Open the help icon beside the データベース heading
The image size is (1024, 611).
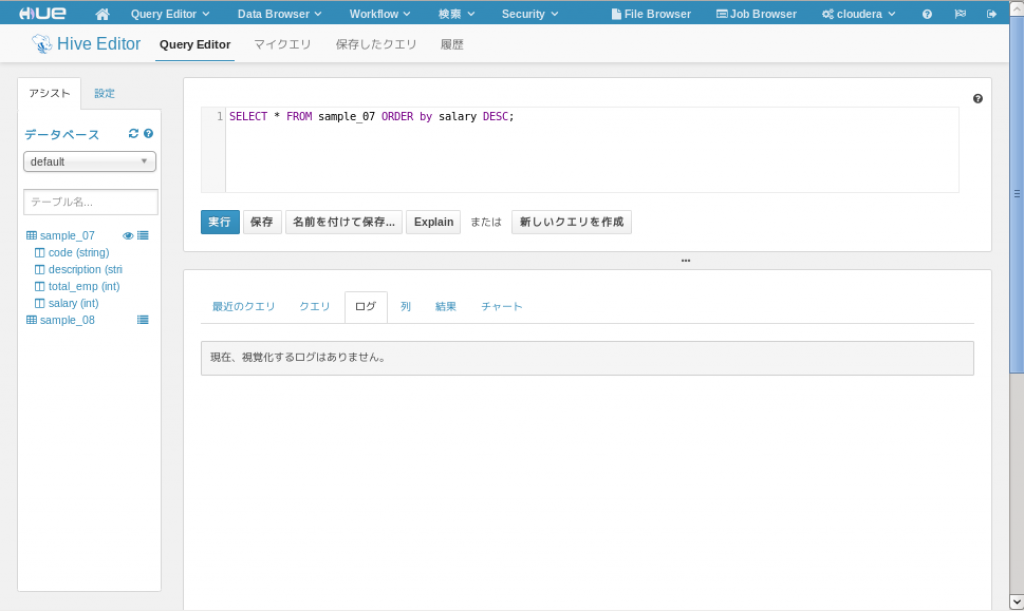coord(148,133)
